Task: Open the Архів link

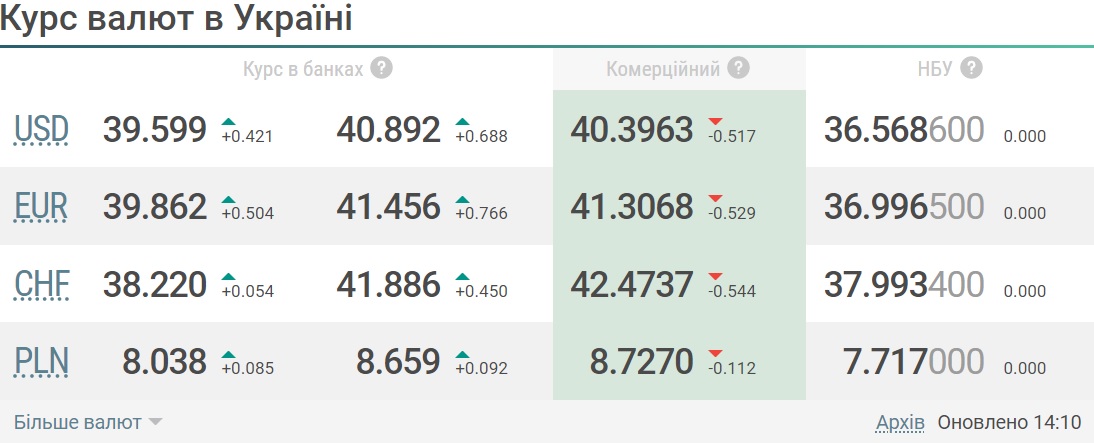Action: pos(900,422)
